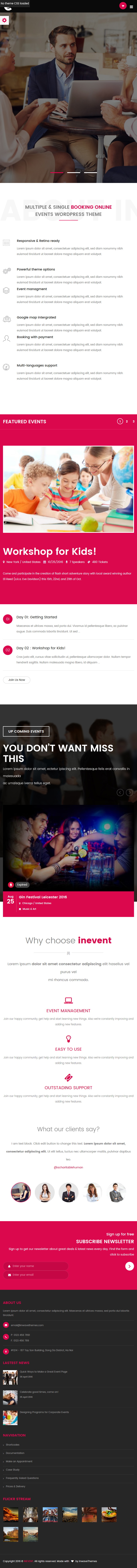Screen dimensions: 137x1568
Task: Go to featured events page 3
Action: 133,421
